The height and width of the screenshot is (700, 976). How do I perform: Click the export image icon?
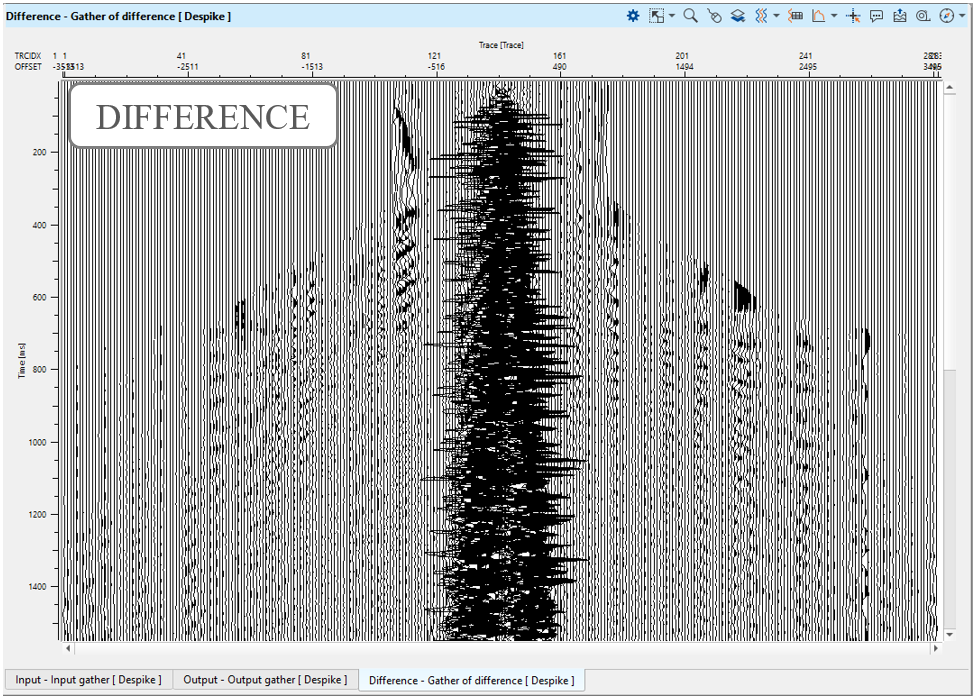(900, 16)
